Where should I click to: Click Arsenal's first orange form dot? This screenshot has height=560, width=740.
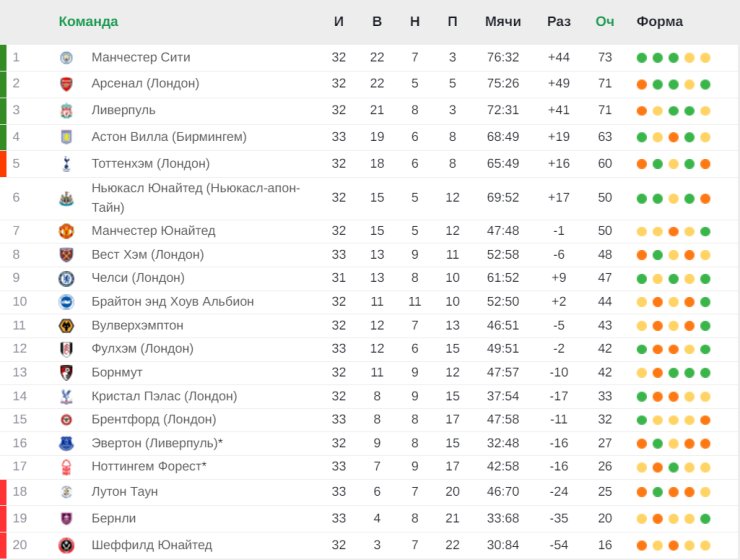pyautogui.click(x=642, y=84)
